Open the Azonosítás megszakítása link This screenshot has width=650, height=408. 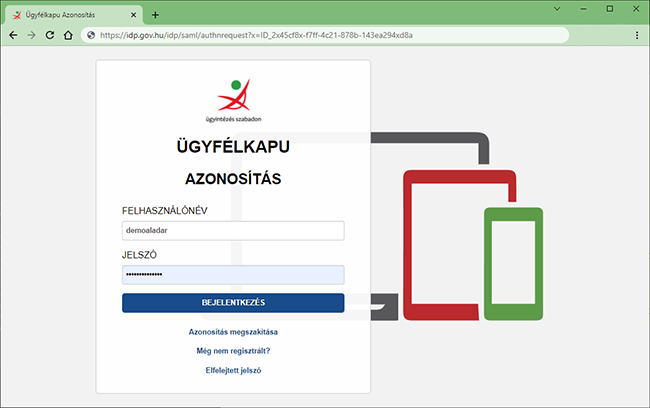[x=233, y=332]
